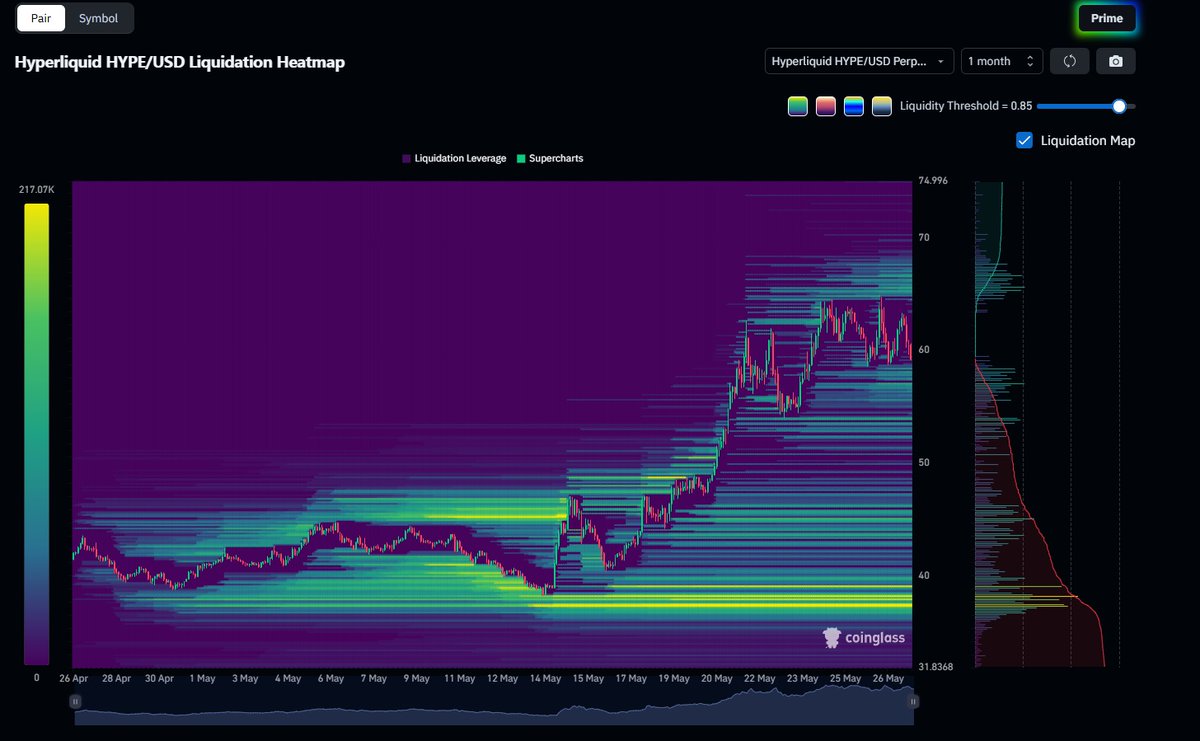Click the price level 40 axis label
The width and height of the screenshot is (1200, 741).
click(x=924, y=575)
